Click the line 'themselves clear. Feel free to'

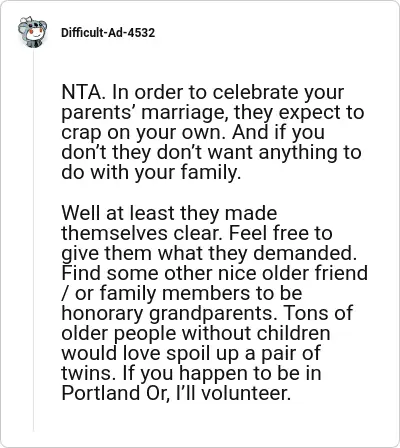click(x=197, y=233)
